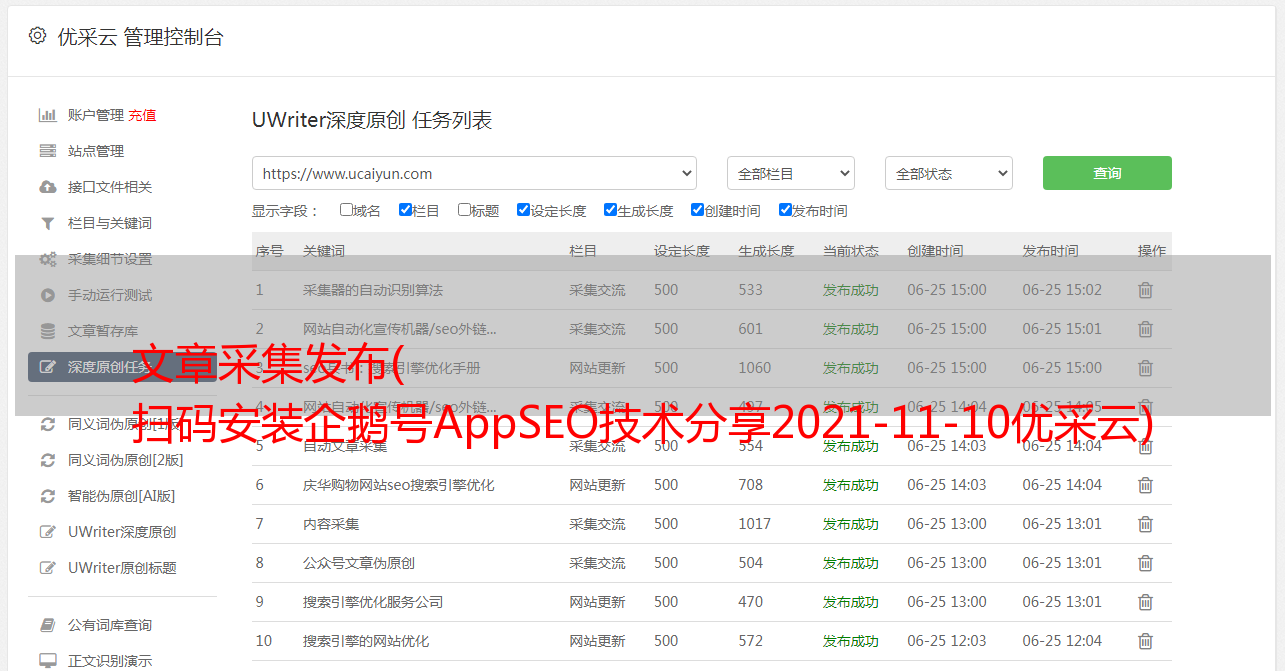Screen dimensions: 1285x671
Task: Delete row 6 庆华购物网站seo搜索引擎优化
Action: [x=1145, y=485]
